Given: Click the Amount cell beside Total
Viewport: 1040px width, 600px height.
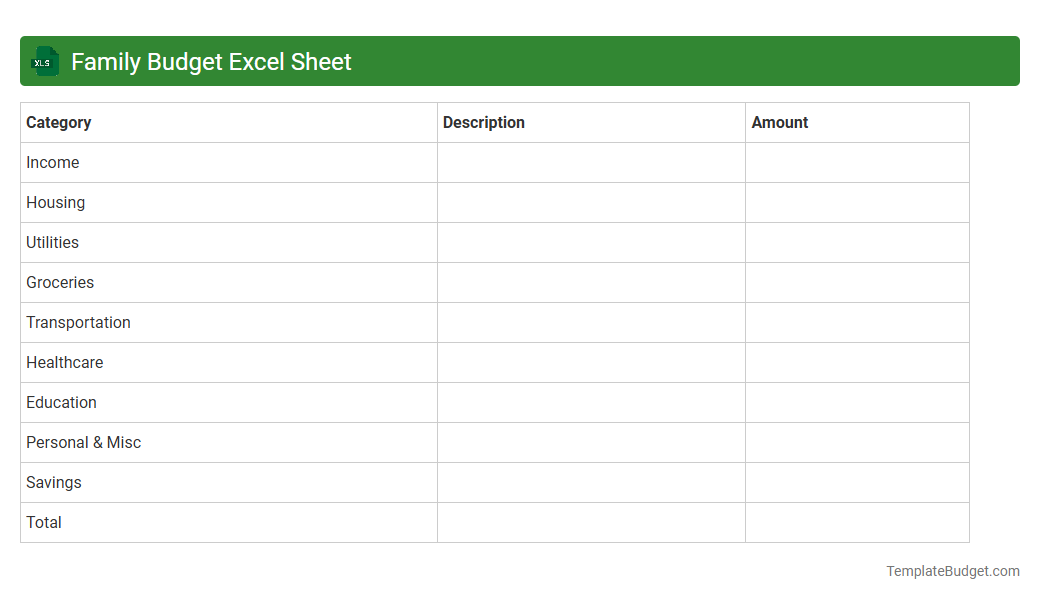Looking at the screenshot, I should [856, 522].
